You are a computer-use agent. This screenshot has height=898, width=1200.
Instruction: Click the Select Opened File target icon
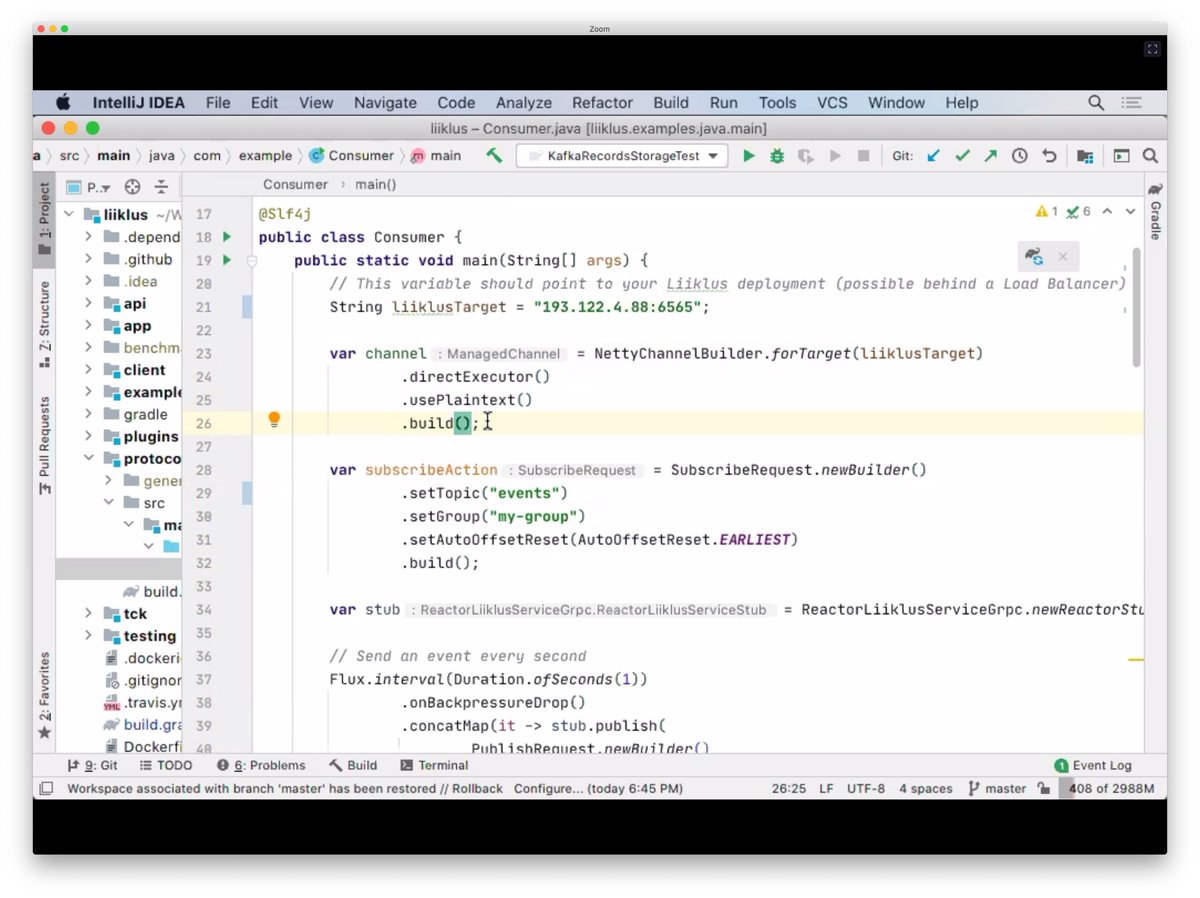tap(132, 187)
